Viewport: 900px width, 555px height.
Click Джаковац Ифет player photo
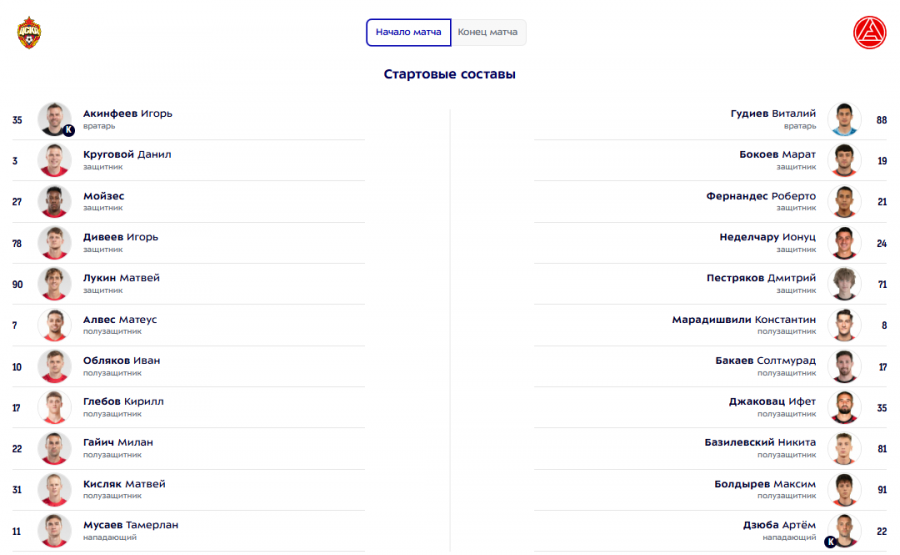click(846, 407)
